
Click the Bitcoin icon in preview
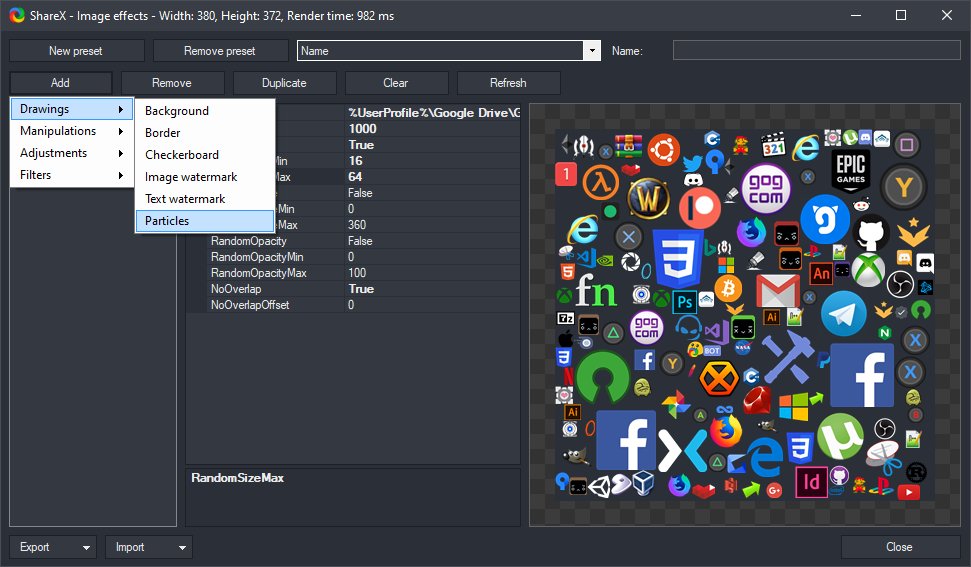pyautogui.click(x=728, y=288)
